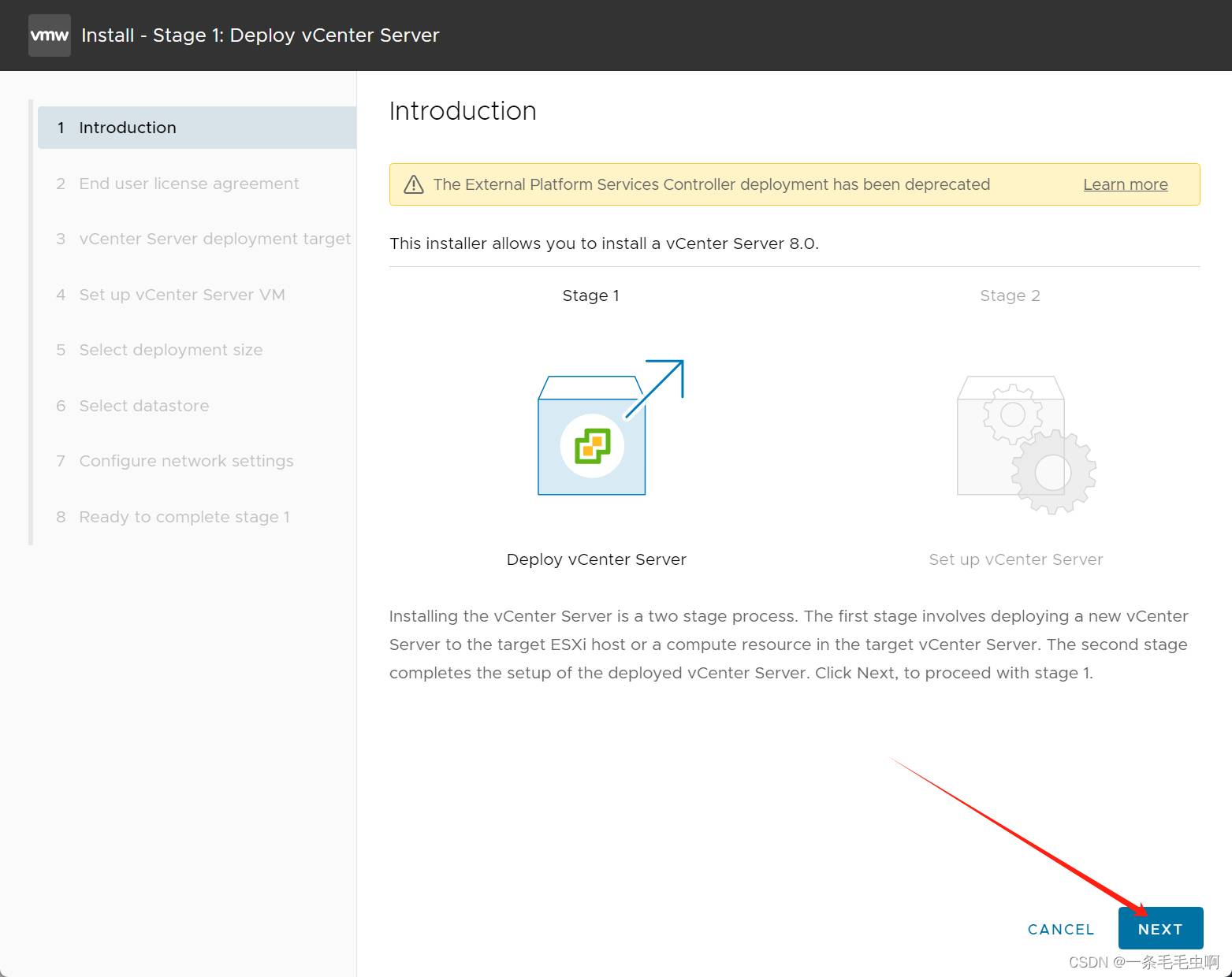Select Set up vCenter Server VM step
This screenshot has width=1232, height=977.
181,295
